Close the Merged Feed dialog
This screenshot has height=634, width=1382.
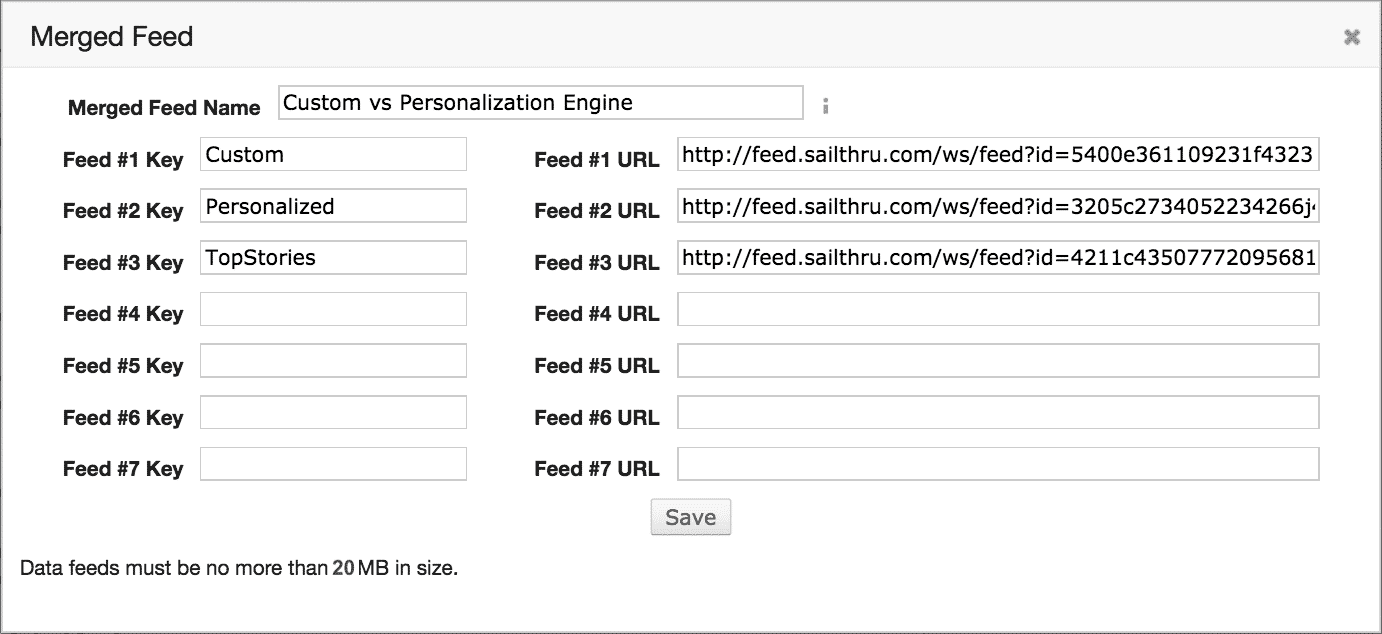[1352, 37]
